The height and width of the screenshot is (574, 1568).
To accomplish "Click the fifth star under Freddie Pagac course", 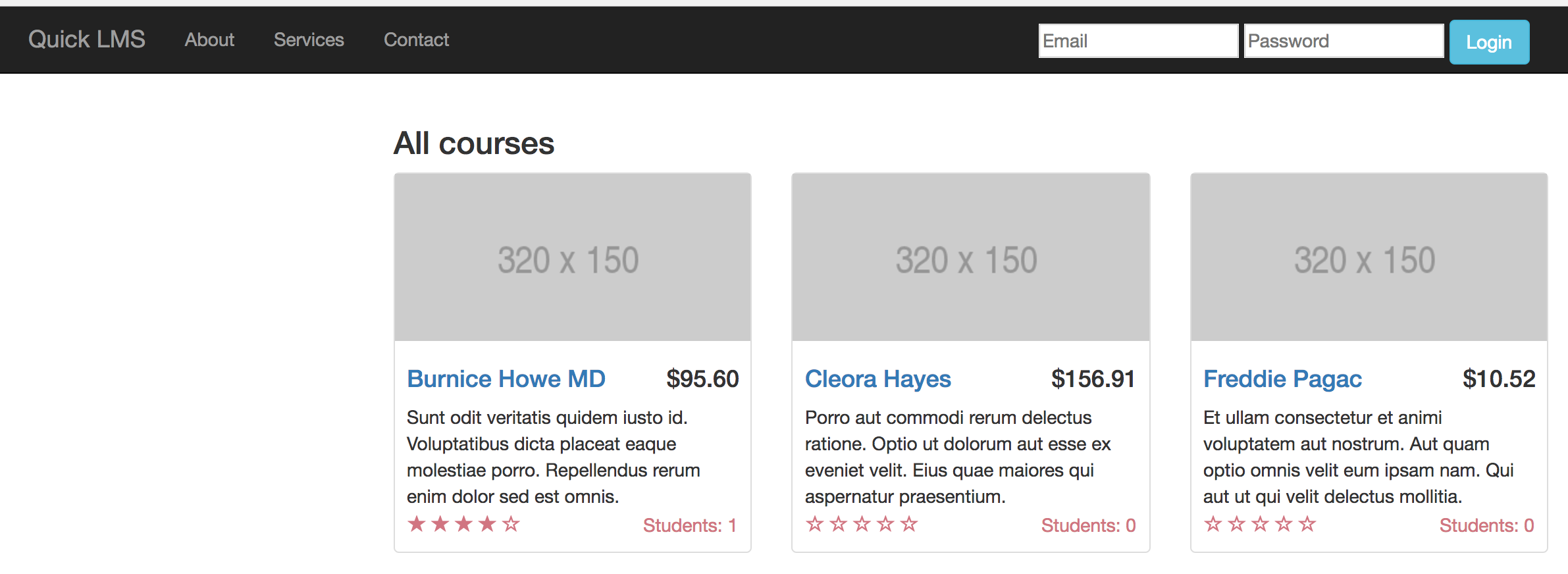I will (x=1307, y=524).
